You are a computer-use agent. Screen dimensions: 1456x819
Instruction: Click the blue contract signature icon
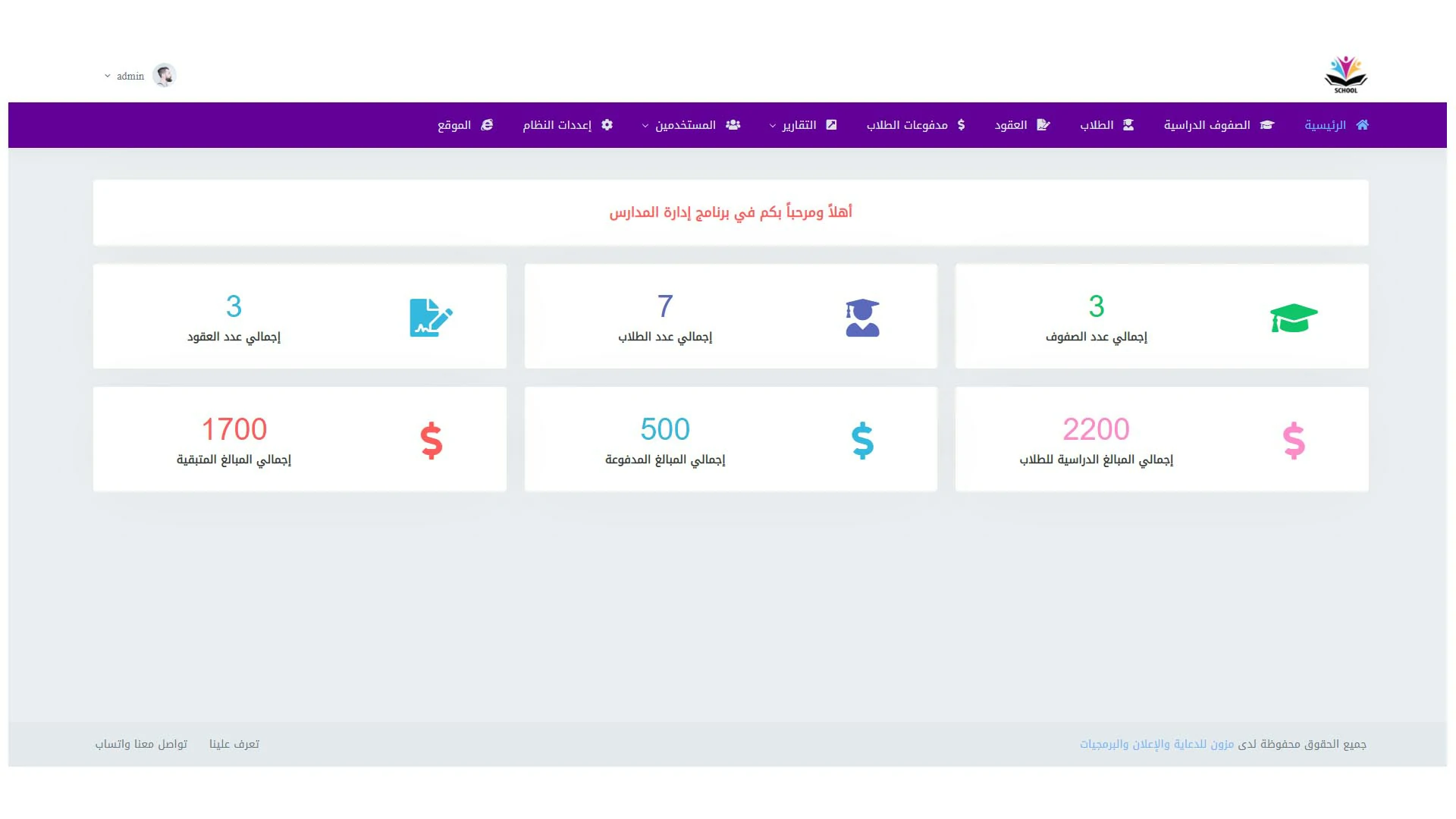point(431,318)
